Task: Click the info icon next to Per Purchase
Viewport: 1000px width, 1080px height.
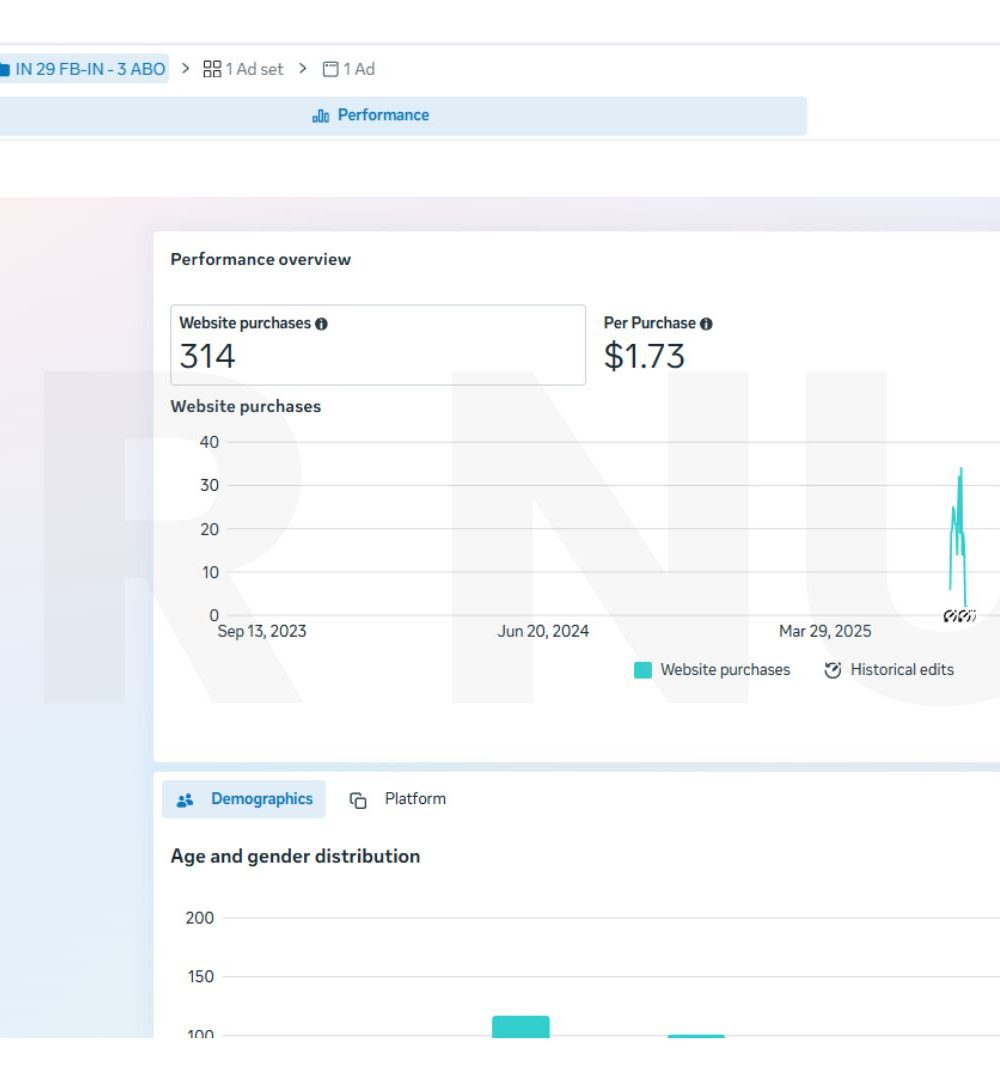Action: [706, 324]
